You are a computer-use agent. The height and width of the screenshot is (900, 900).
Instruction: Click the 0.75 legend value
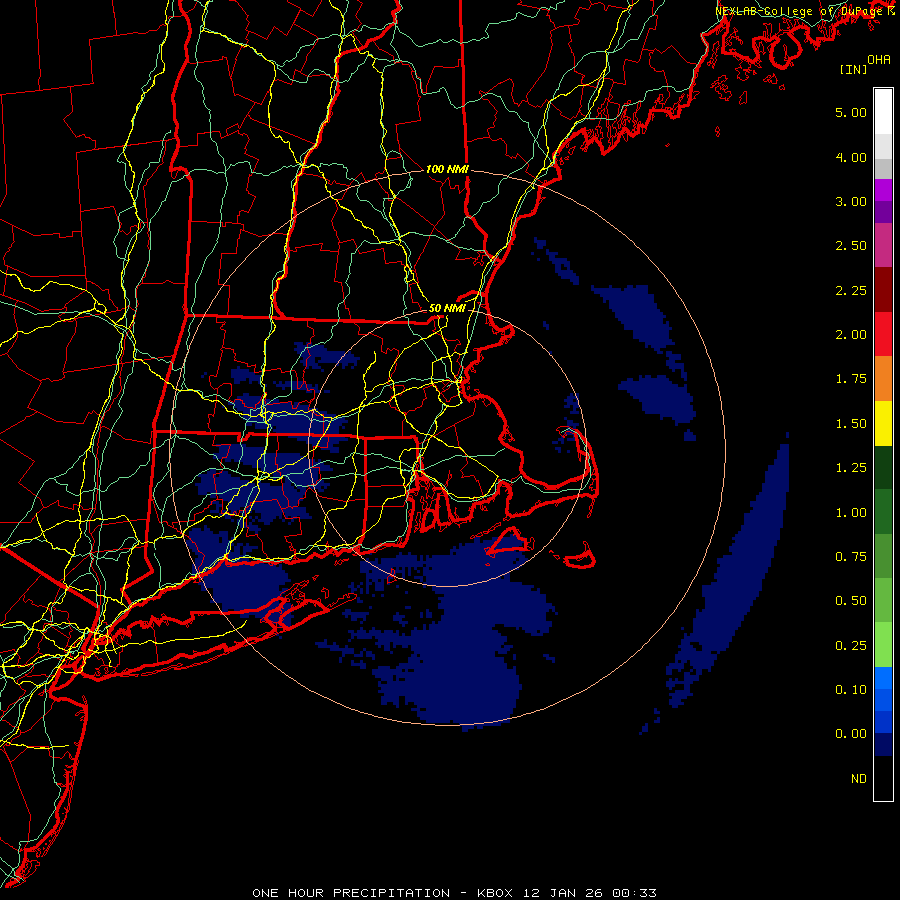pos(851,557)
